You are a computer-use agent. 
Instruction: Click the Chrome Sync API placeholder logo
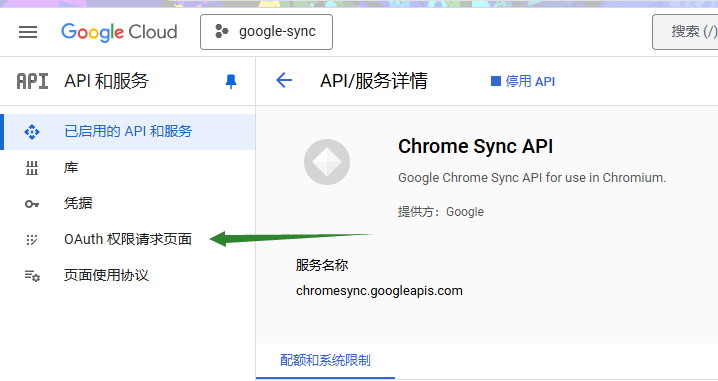(x=327, y=162)
